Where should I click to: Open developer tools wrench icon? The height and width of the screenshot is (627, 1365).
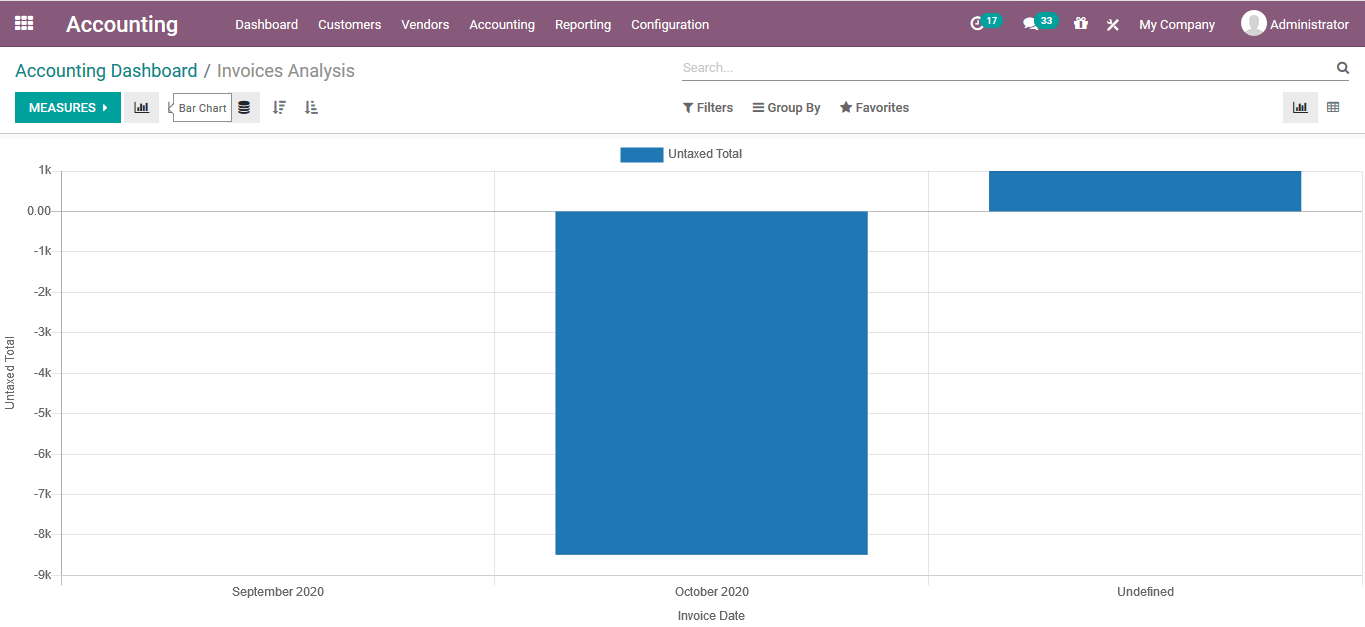(x=1112, y=24)
